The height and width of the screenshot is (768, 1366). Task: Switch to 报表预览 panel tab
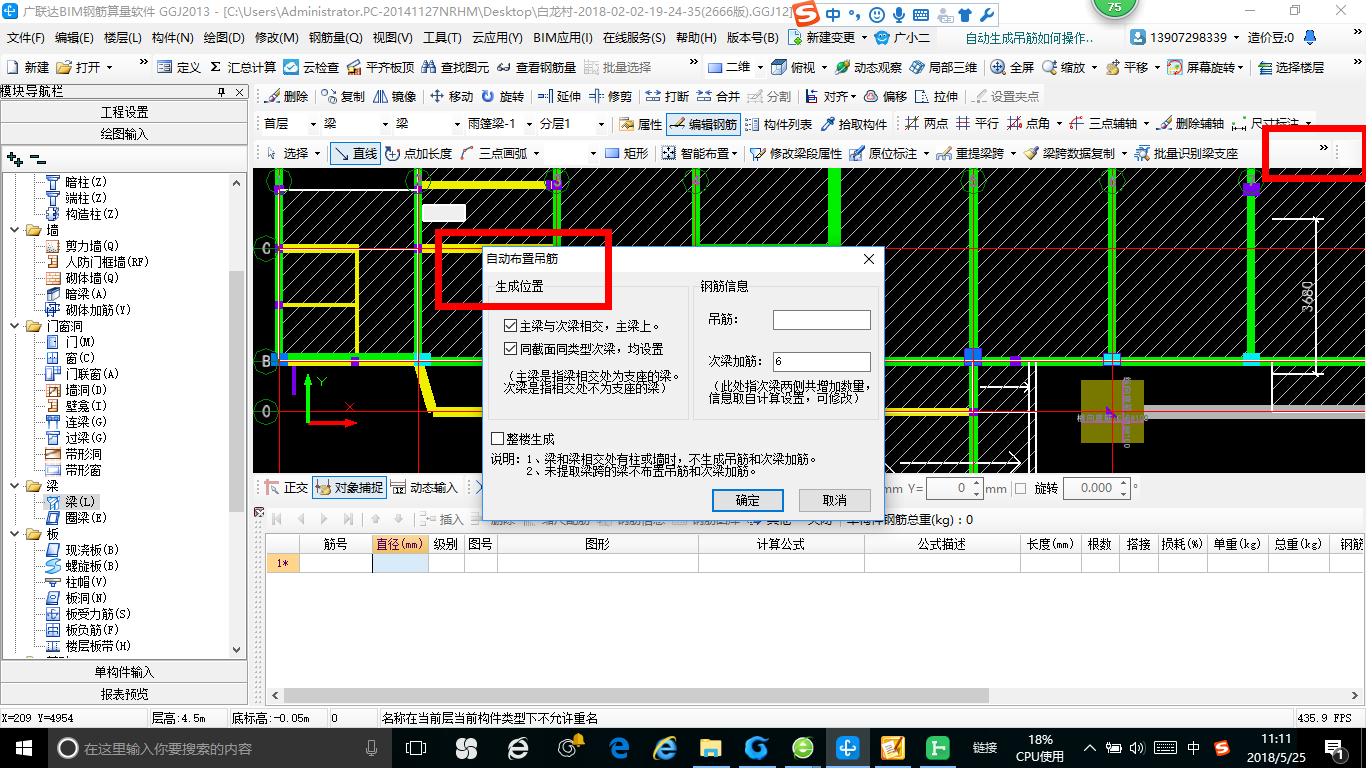pyautogui.click(x=124, y=694)
